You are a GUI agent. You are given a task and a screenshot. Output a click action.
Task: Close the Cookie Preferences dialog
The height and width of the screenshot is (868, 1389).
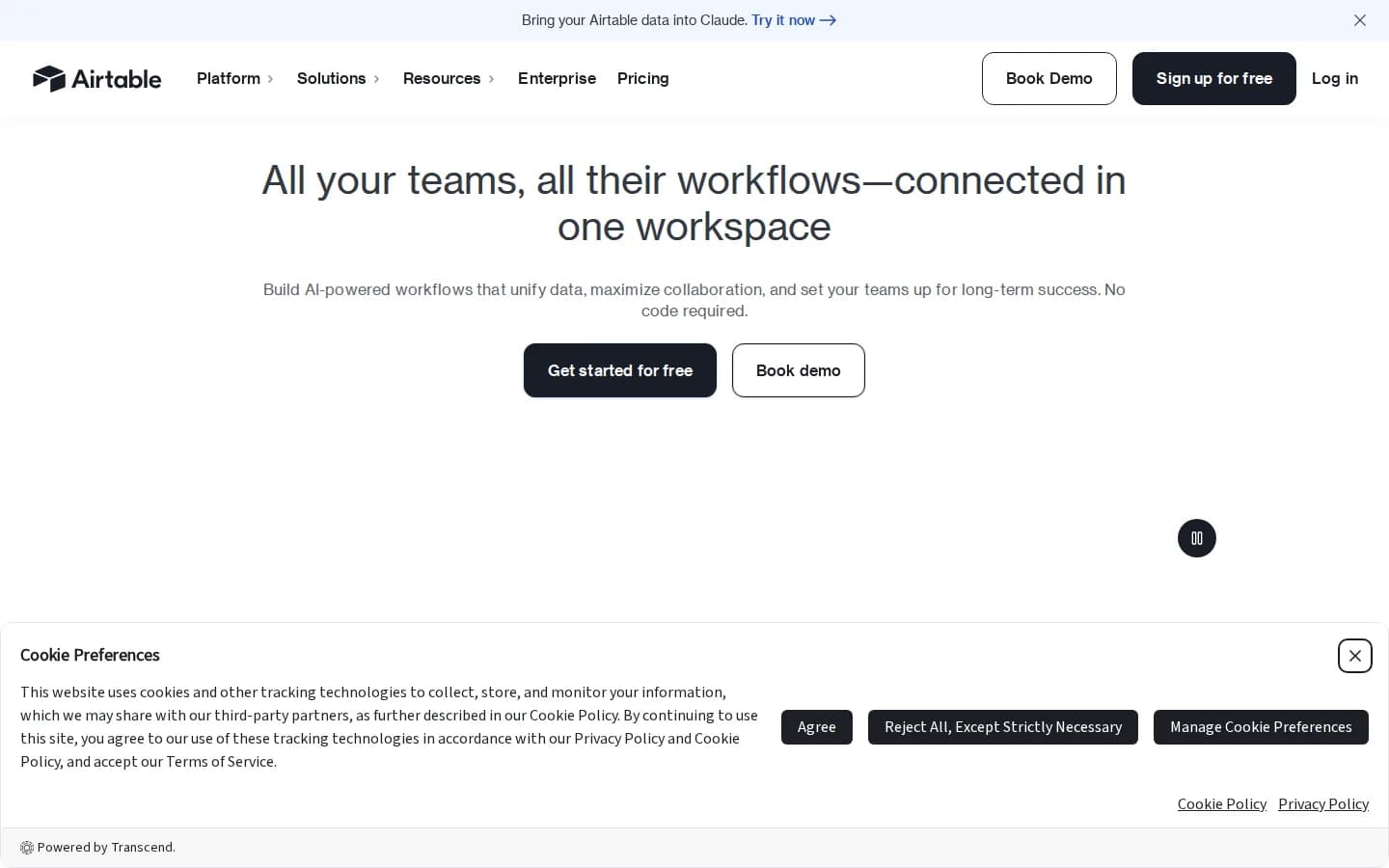tap(1355, 656)
